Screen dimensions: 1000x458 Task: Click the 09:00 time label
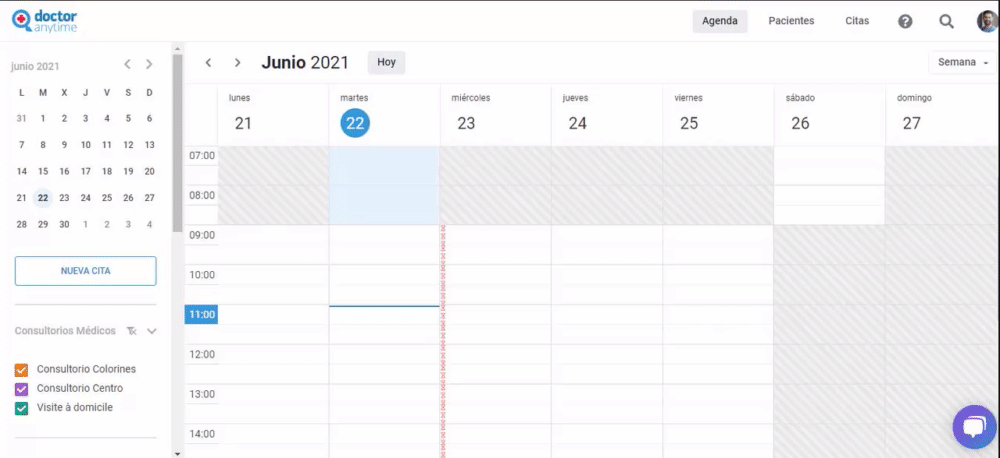pyautogui.click(x=202, y=235)
